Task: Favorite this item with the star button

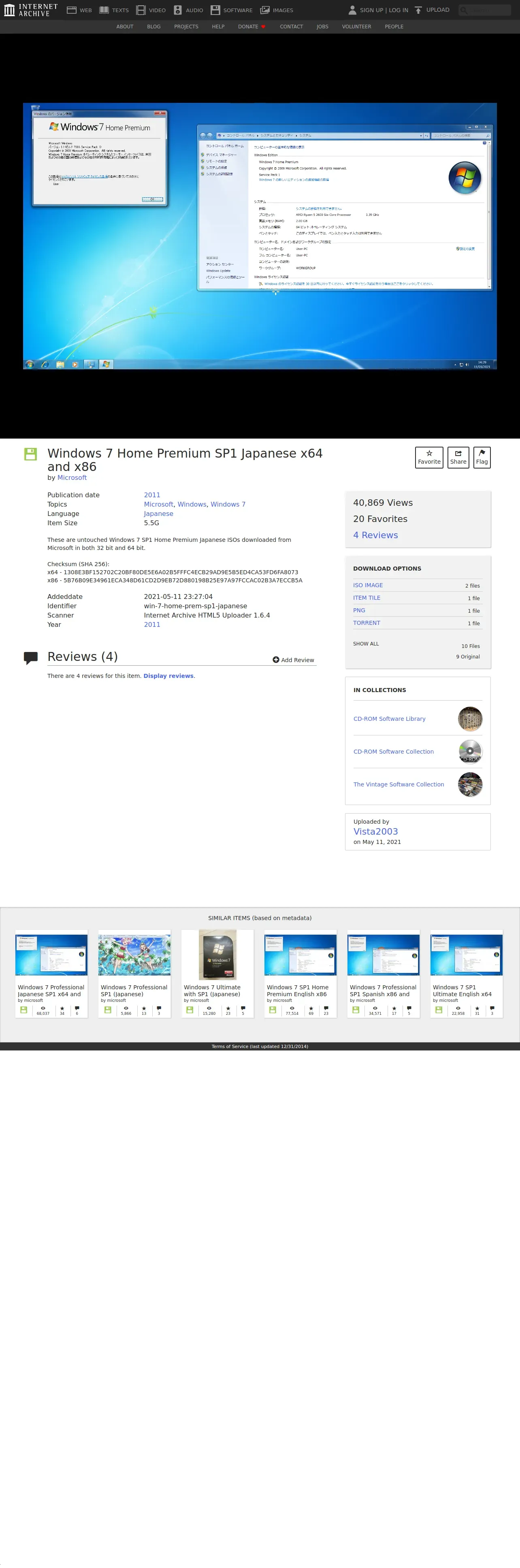Action: (429, 457)
